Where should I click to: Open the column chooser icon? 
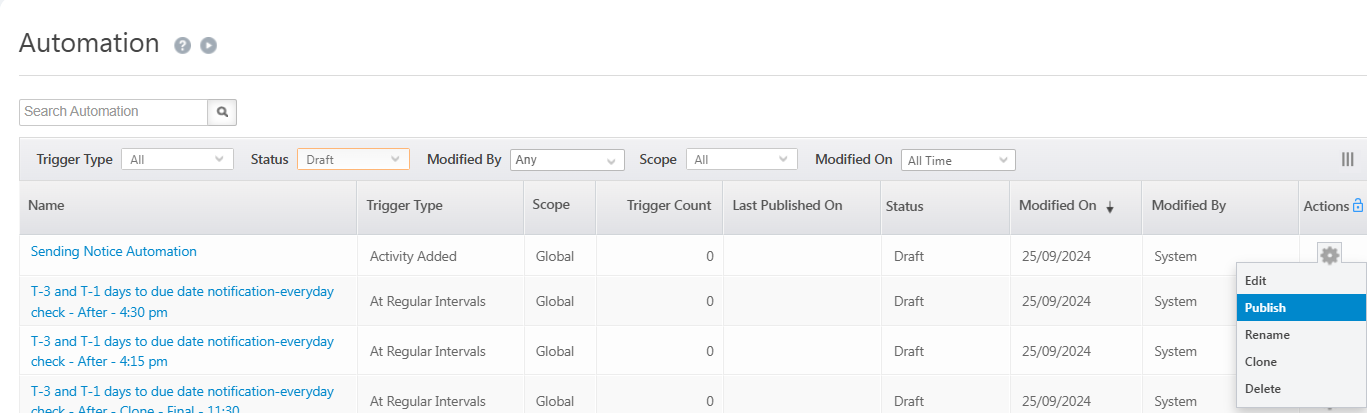point(1347,159)
